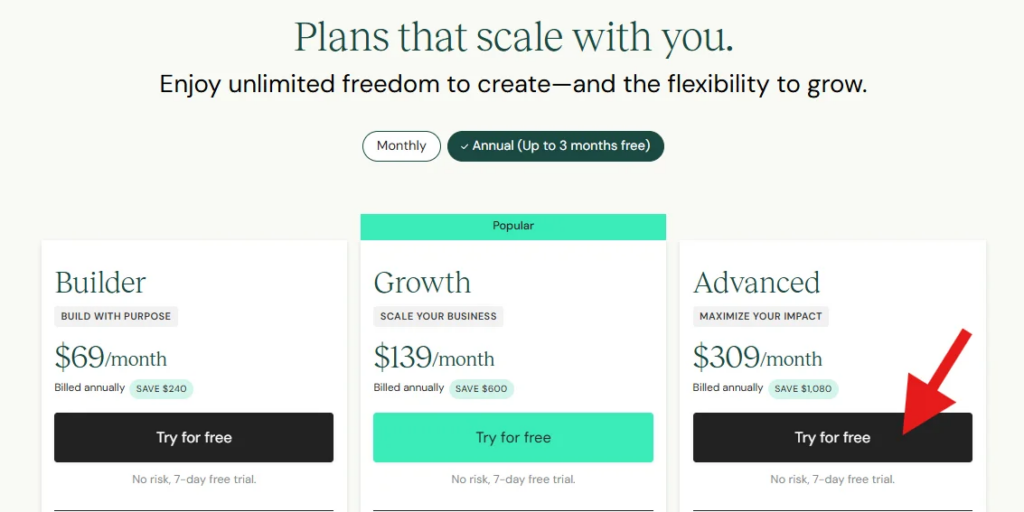Click the $69/month price
The width and height of the screenshot is (1024, 512).
coord(111,357)
